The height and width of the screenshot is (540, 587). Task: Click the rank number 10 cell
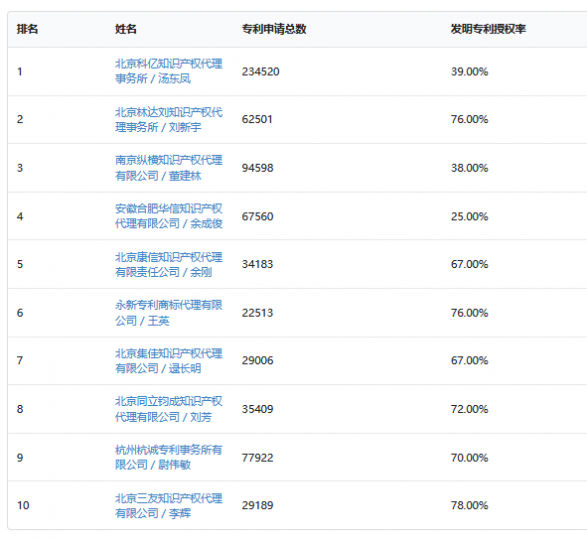23,506
